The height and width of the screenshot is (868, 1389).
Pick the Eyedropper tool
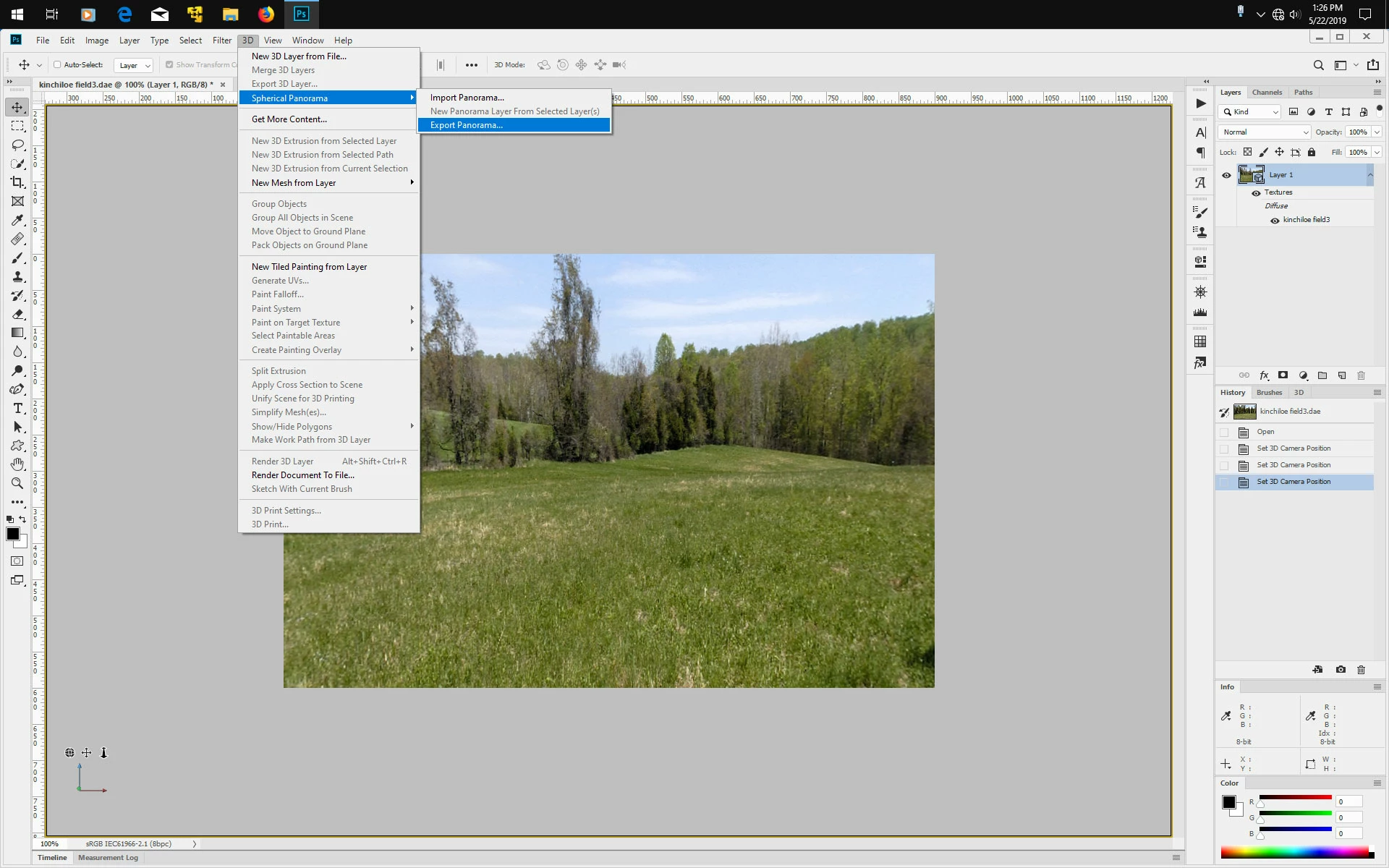(x=17, y=220)
